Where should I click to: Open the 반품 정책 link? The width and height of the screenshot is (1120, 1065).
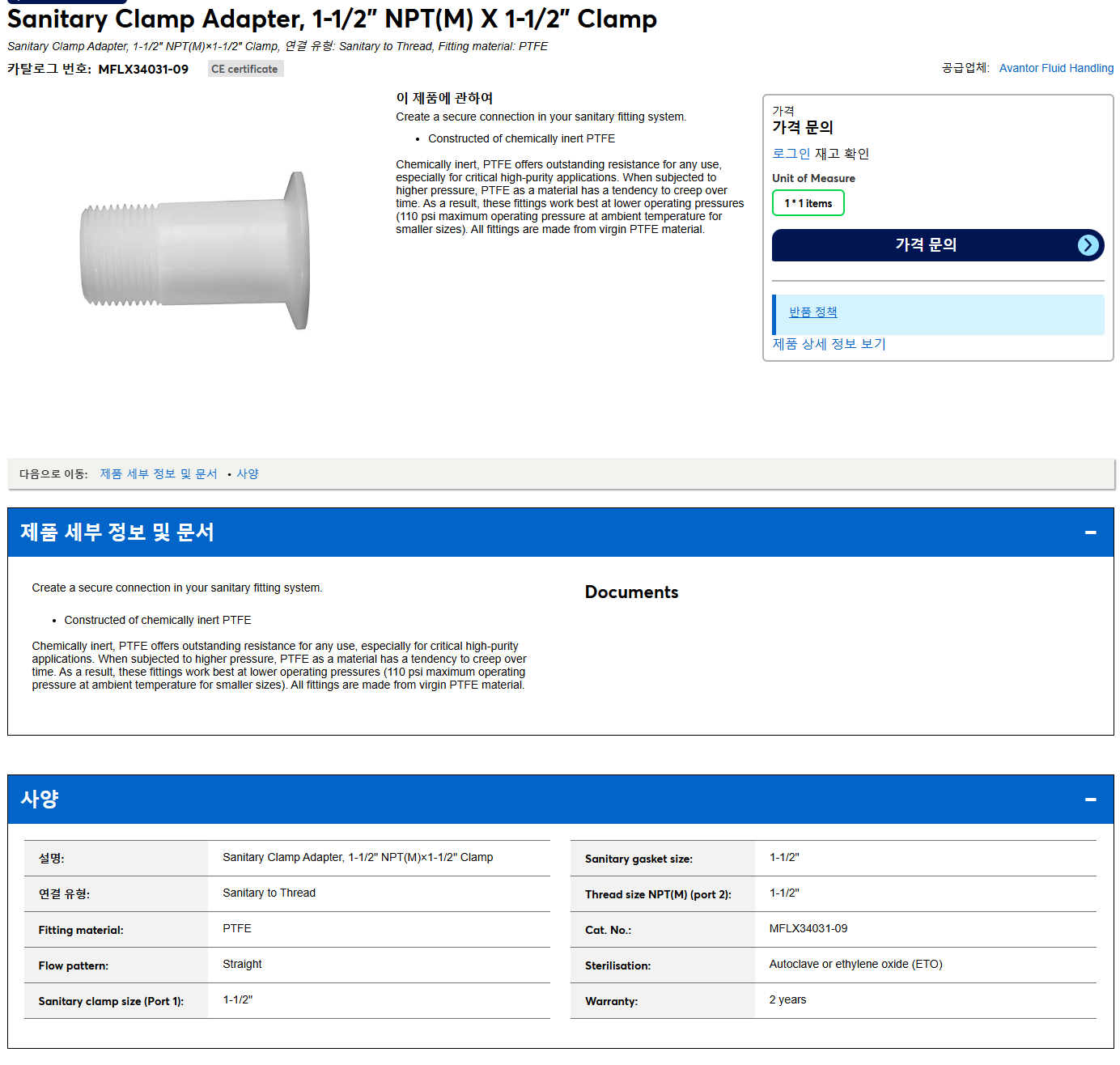pos(812,312)
